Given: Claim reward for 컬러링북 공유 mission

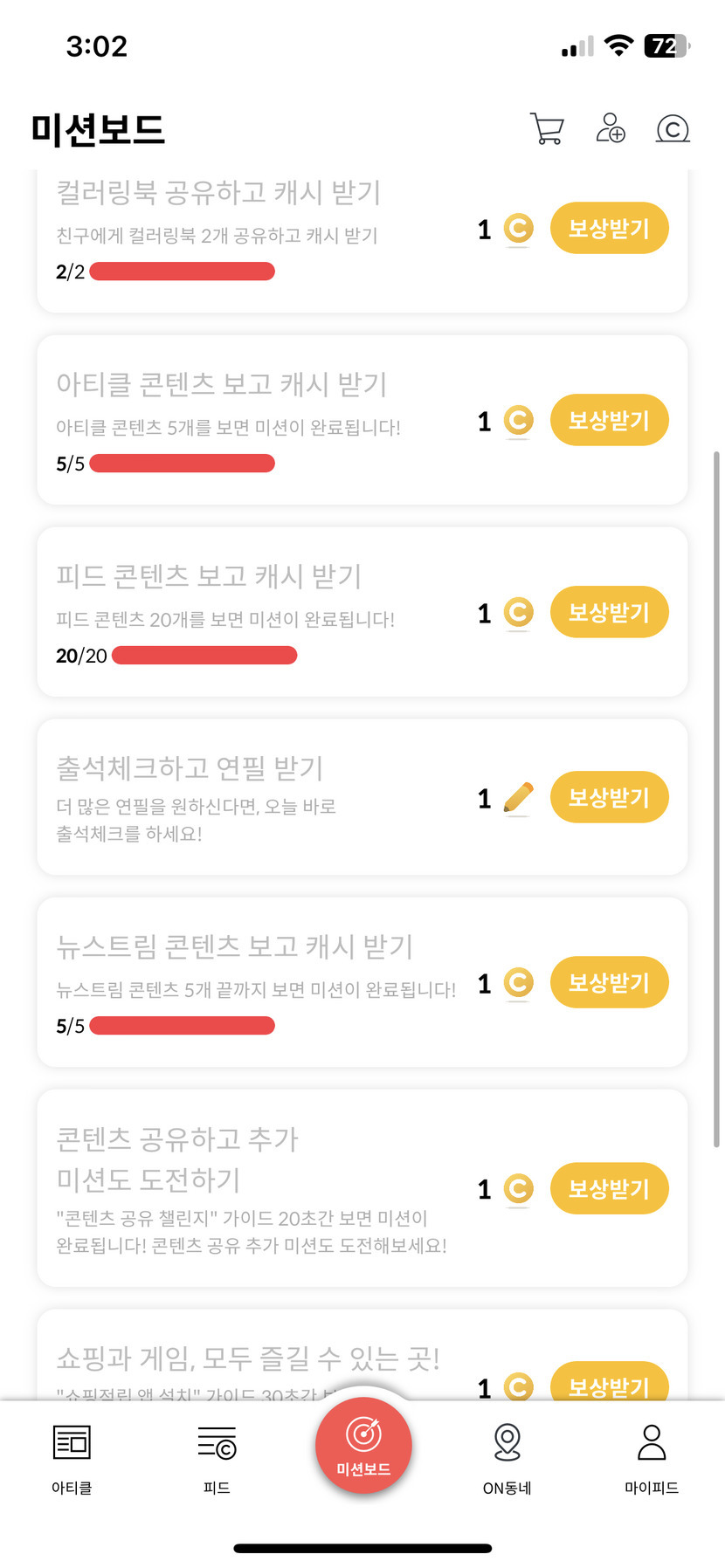Looking at the screenshot, I should (609, 229).
